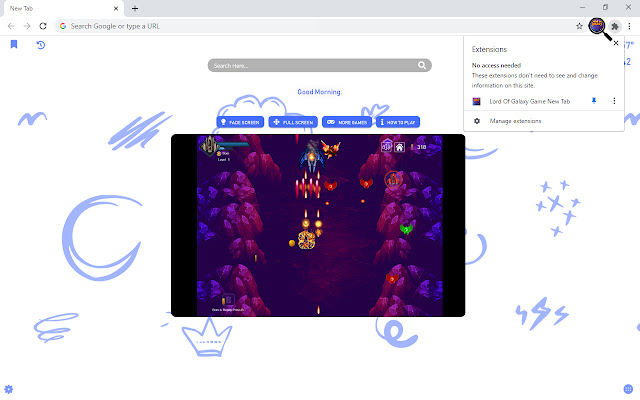Close the New Tab tab
Screen dimensions: 640x400
116,9
